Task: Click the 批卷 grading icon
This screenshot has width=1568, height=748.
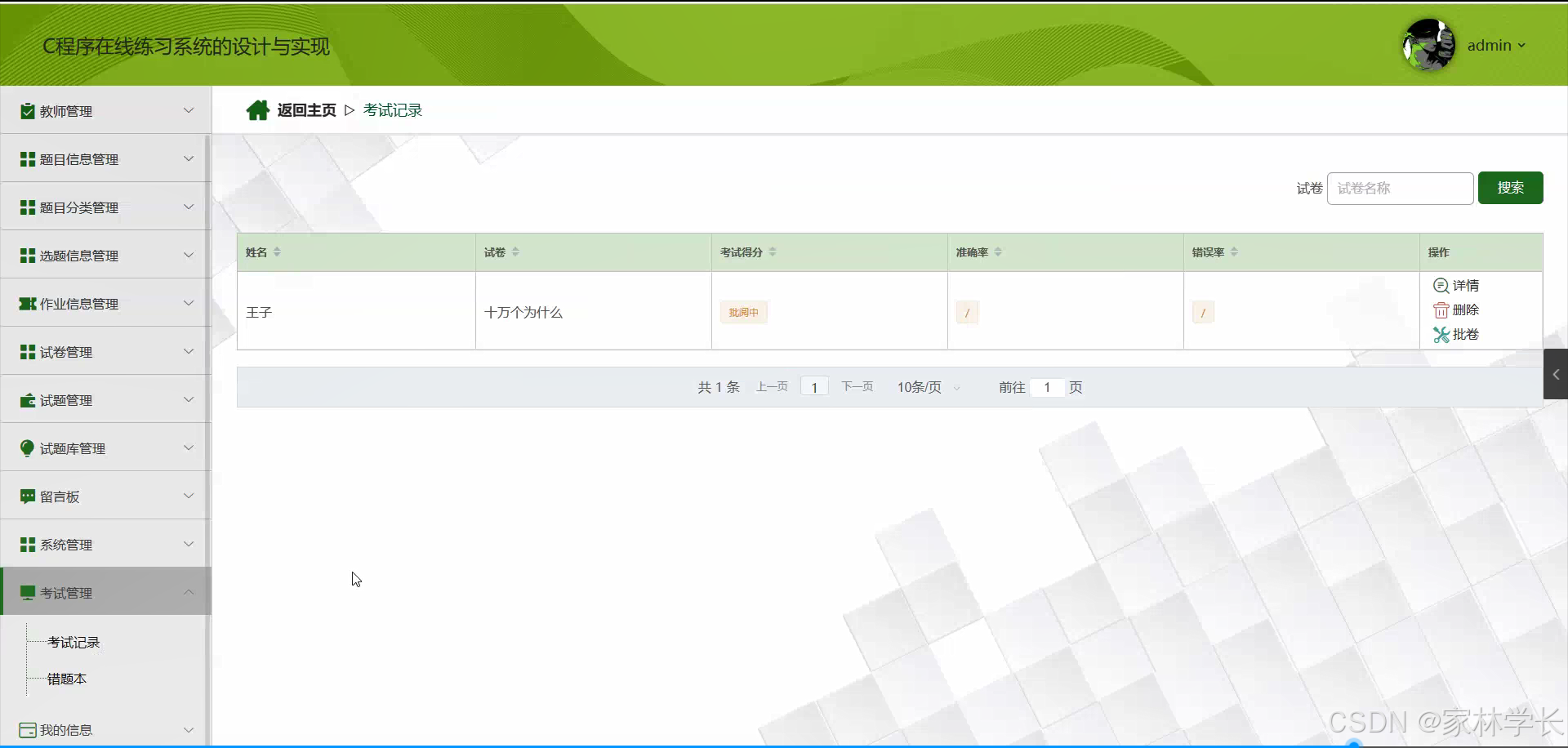Action: pyautogui.click(x=1440, y=335)
